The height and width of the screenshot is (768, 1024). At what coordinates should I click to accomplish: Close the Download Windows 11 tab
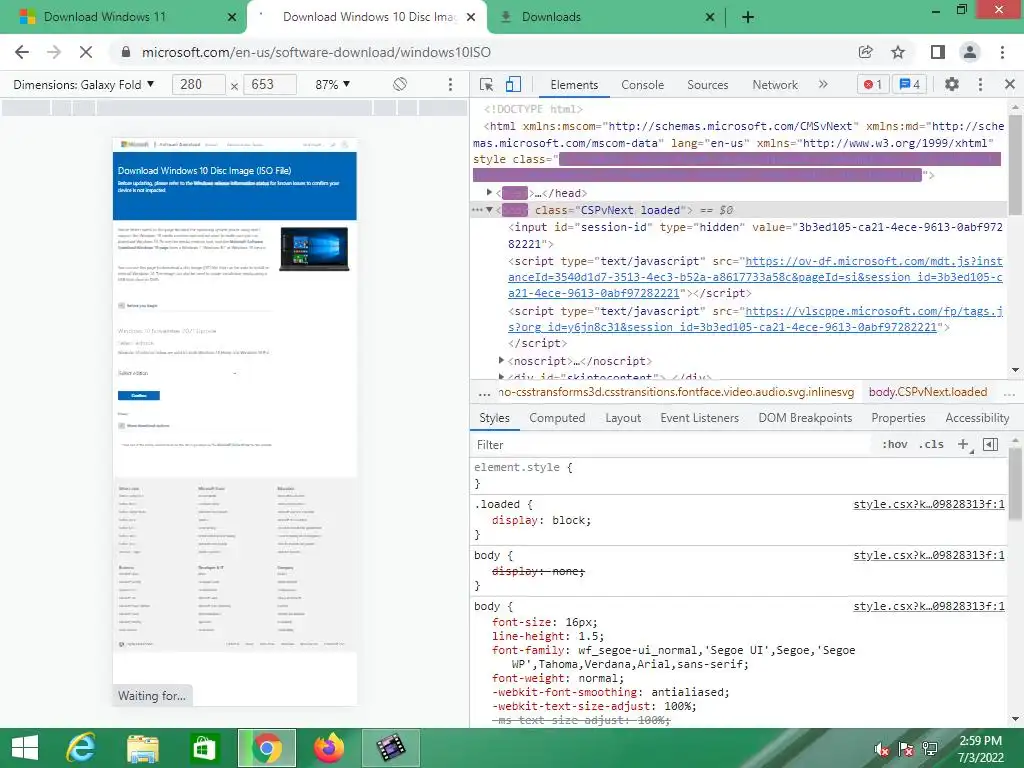click(232, 18)
